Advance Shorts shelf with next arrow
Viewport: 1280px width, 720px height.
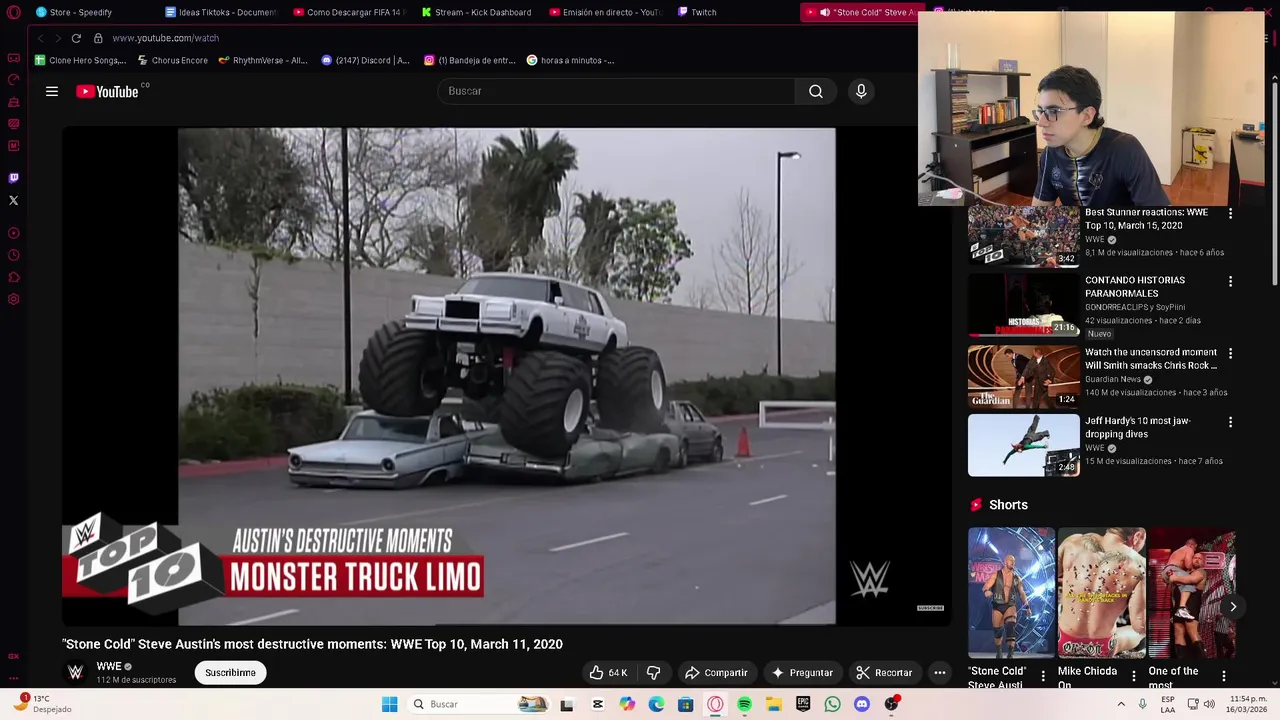1233,606
